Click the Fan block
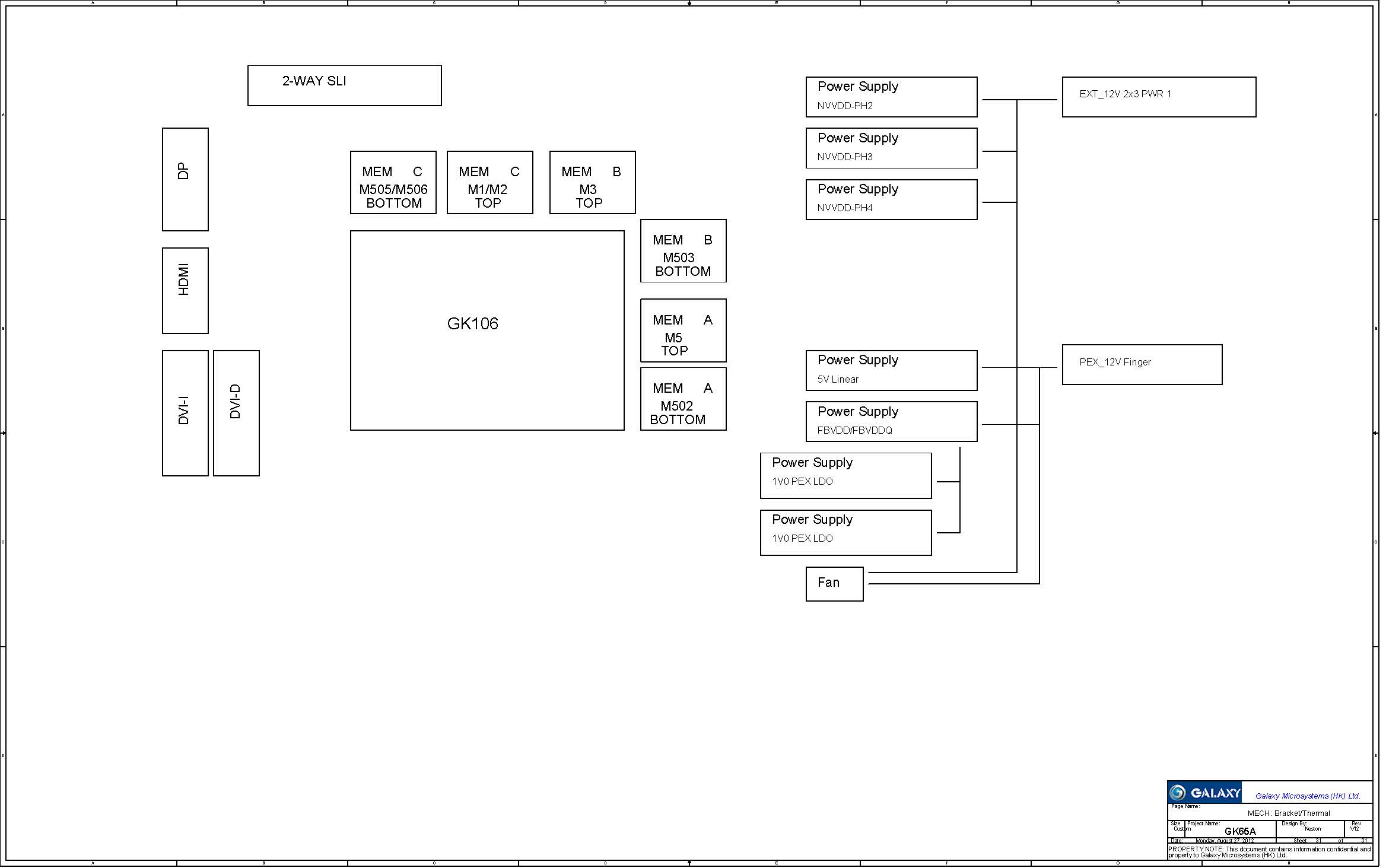The height and width of the screenshot is (868, 1386). 834,583
